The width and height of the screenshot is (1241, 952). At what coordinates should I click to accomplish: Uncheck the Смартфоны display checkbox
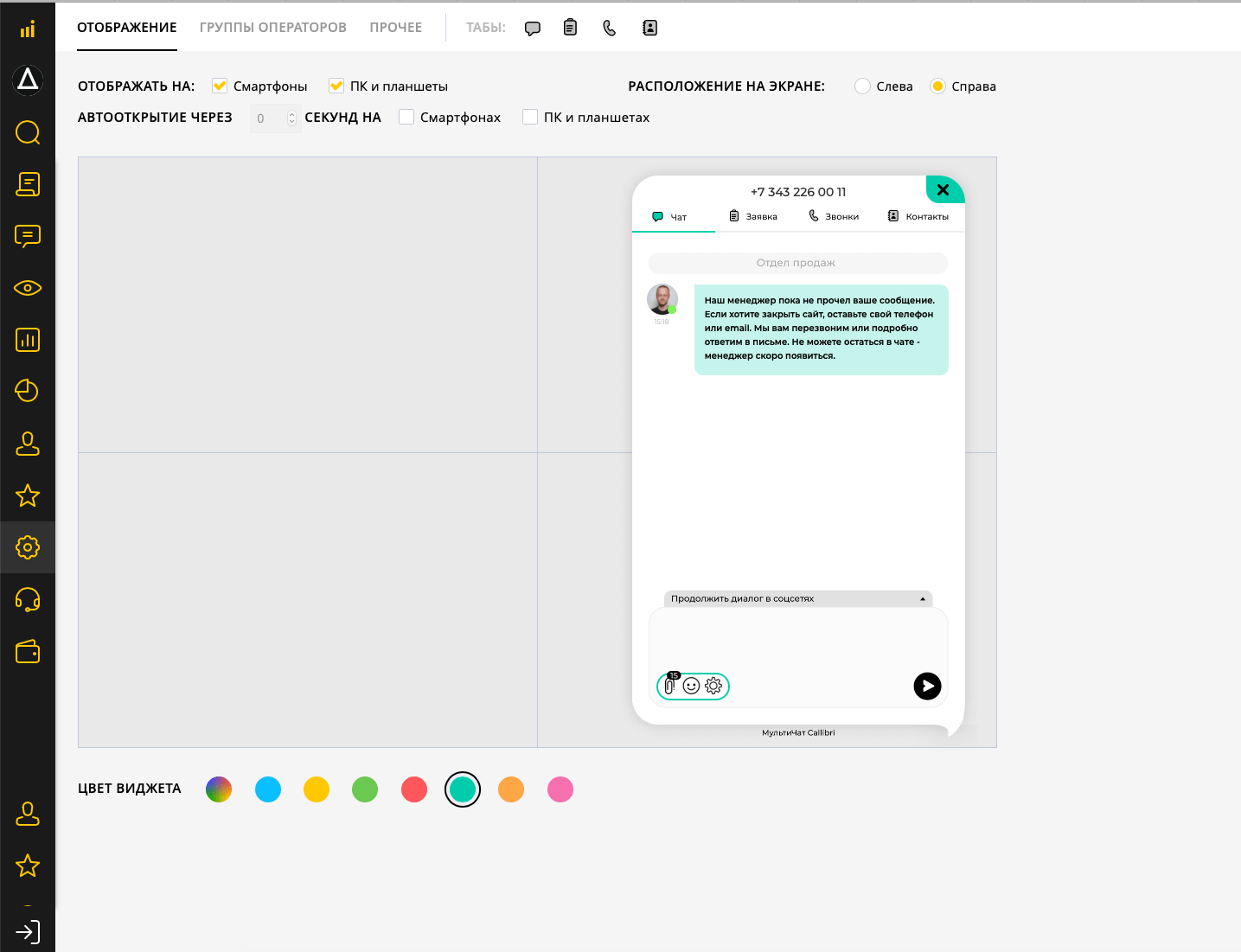[x=220, y=86]
